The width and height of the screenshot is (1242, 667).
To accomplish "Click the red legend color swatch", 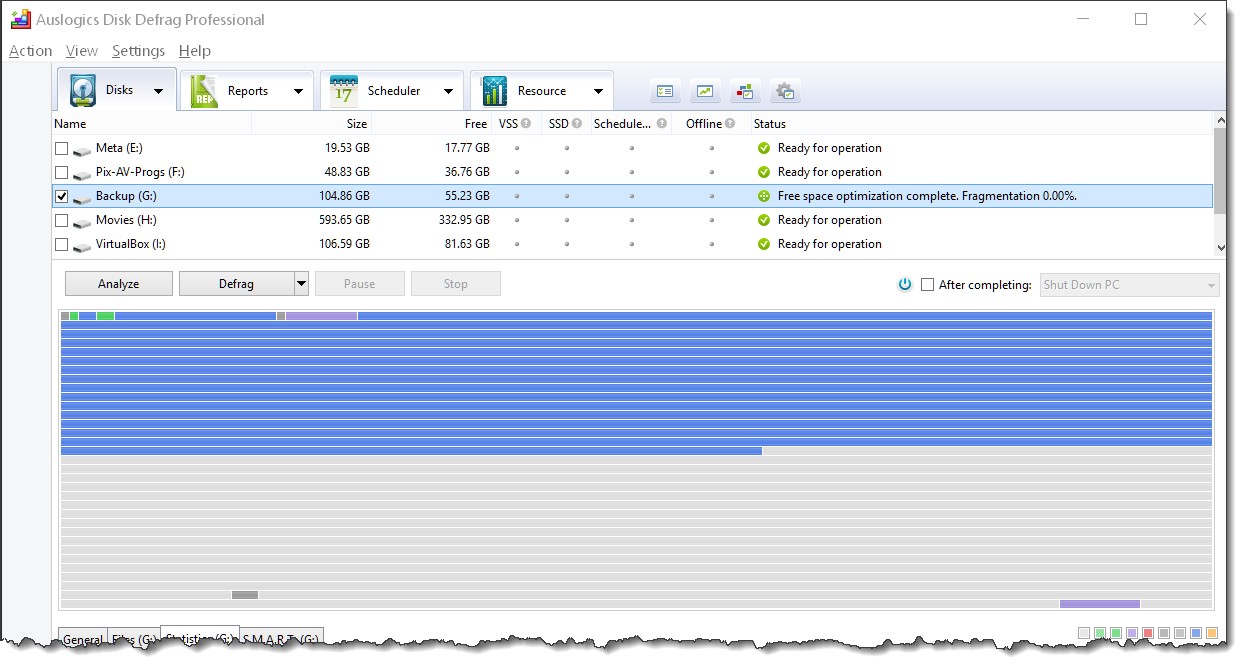I will coord(1148,634).
